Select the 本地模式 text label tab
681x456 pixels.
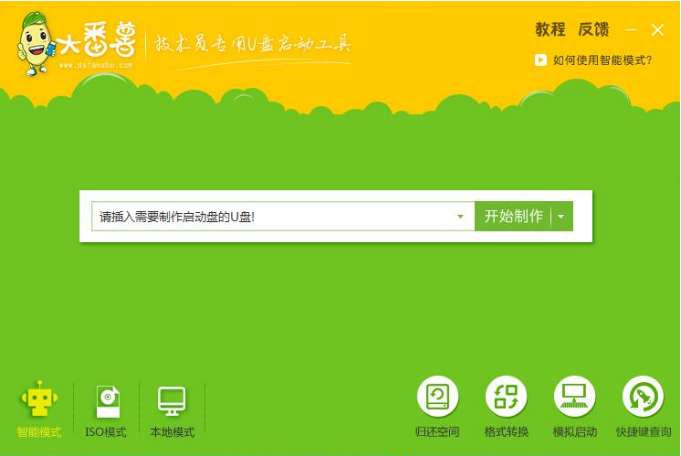tap(172, 432)
